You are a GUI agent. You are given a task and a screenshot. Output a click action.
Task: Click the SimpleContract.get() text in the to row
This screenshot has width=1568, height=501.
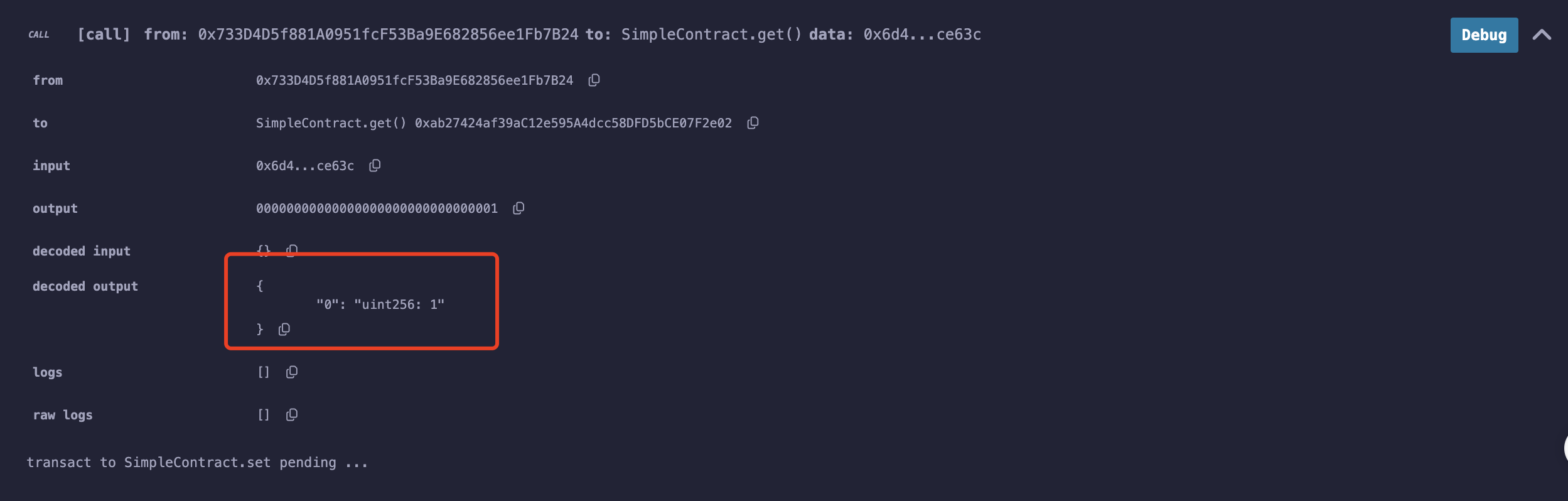point(331,123)
